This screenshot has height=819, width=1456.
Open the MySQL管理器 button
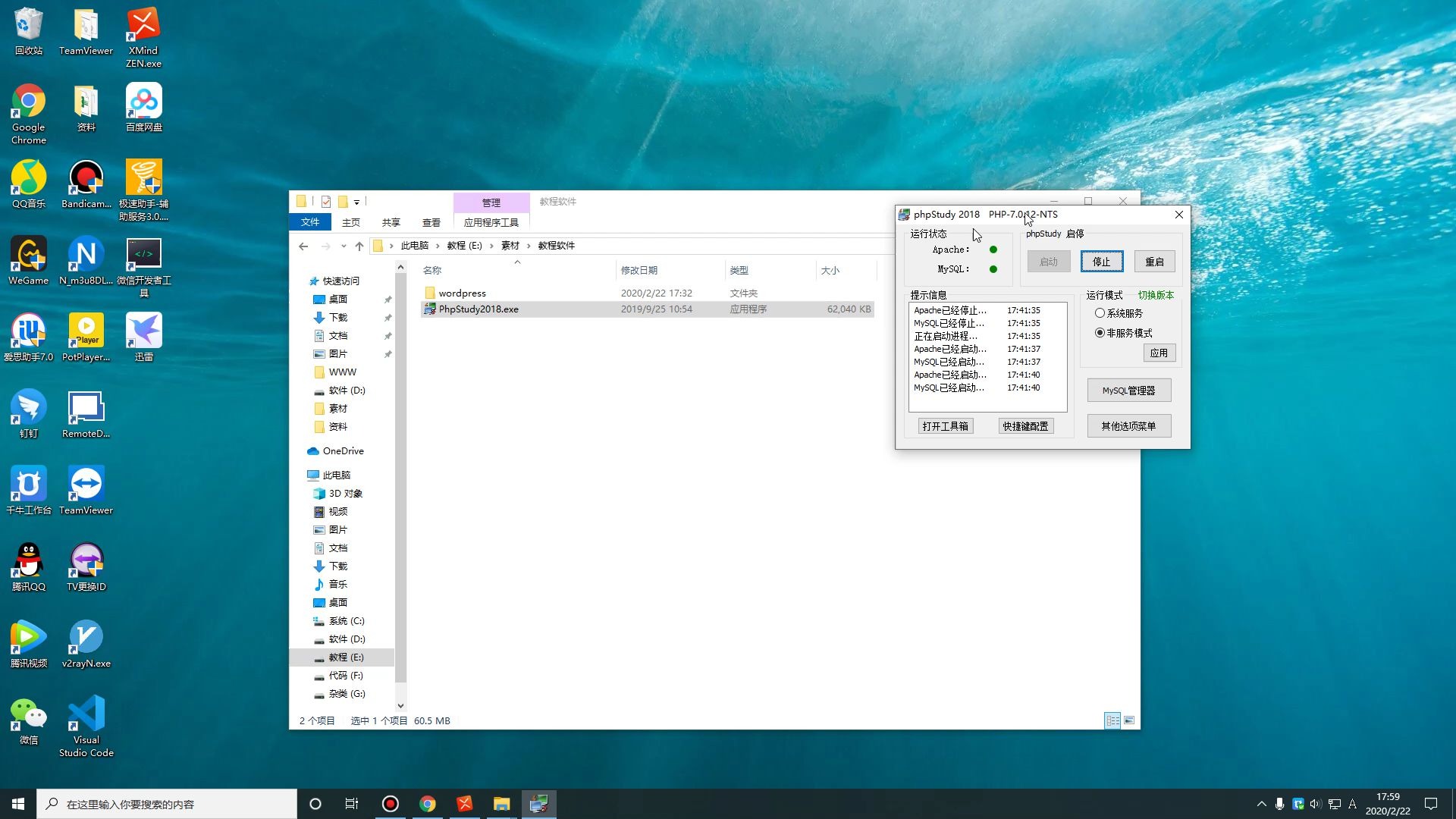(1128, 391)
